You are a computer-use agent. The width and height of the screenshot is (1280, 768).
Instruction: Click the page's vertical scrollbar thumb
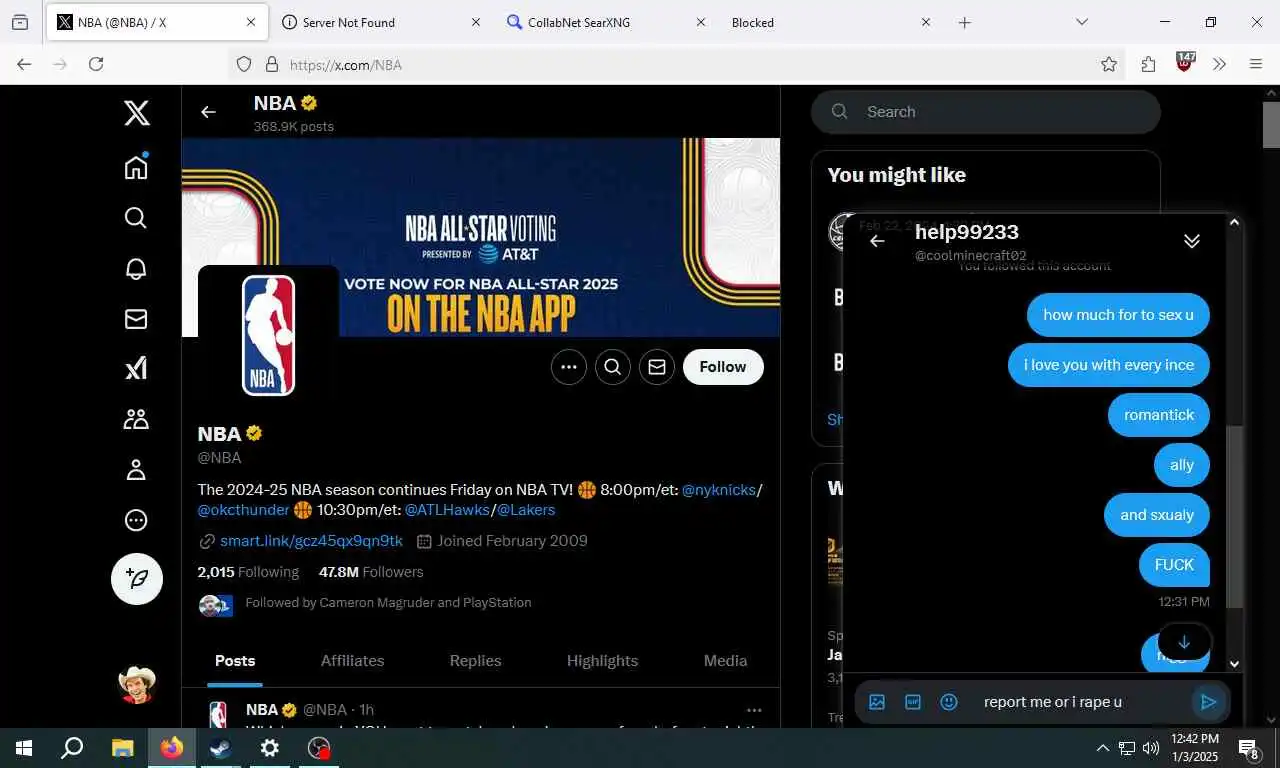click(x=1271, y=124)
